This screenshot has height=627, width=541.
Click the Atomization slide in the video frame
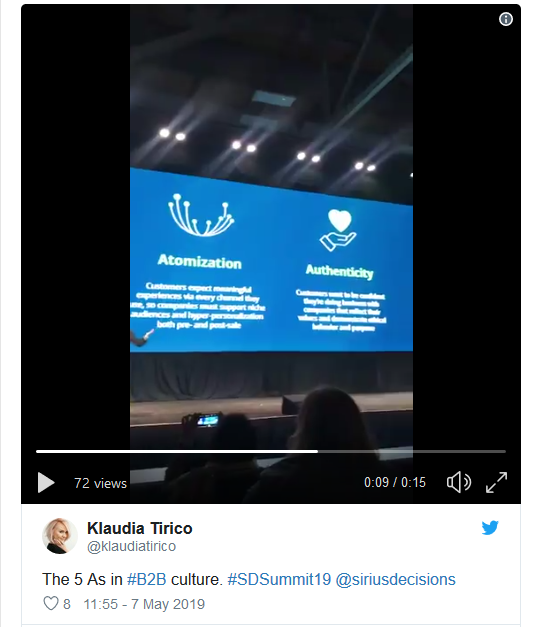tap(200, 260)
